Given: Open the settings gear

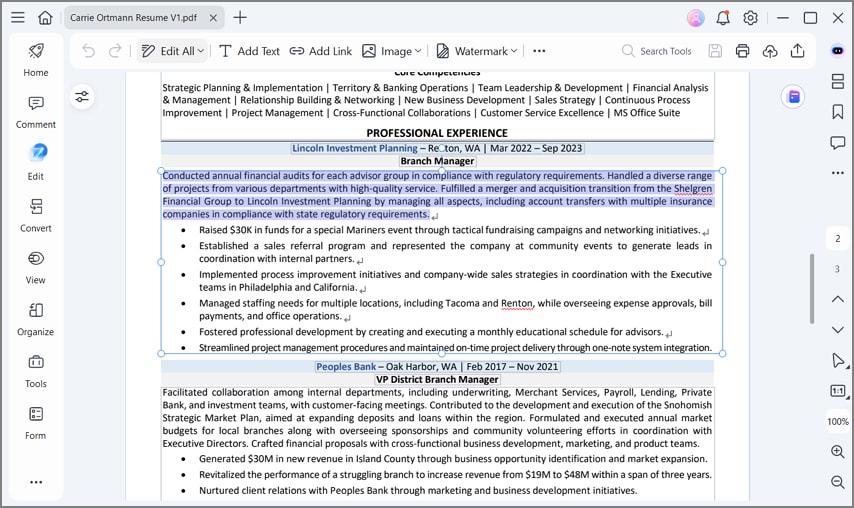Looking at the screenshot, I should click(x=751, y=18).
